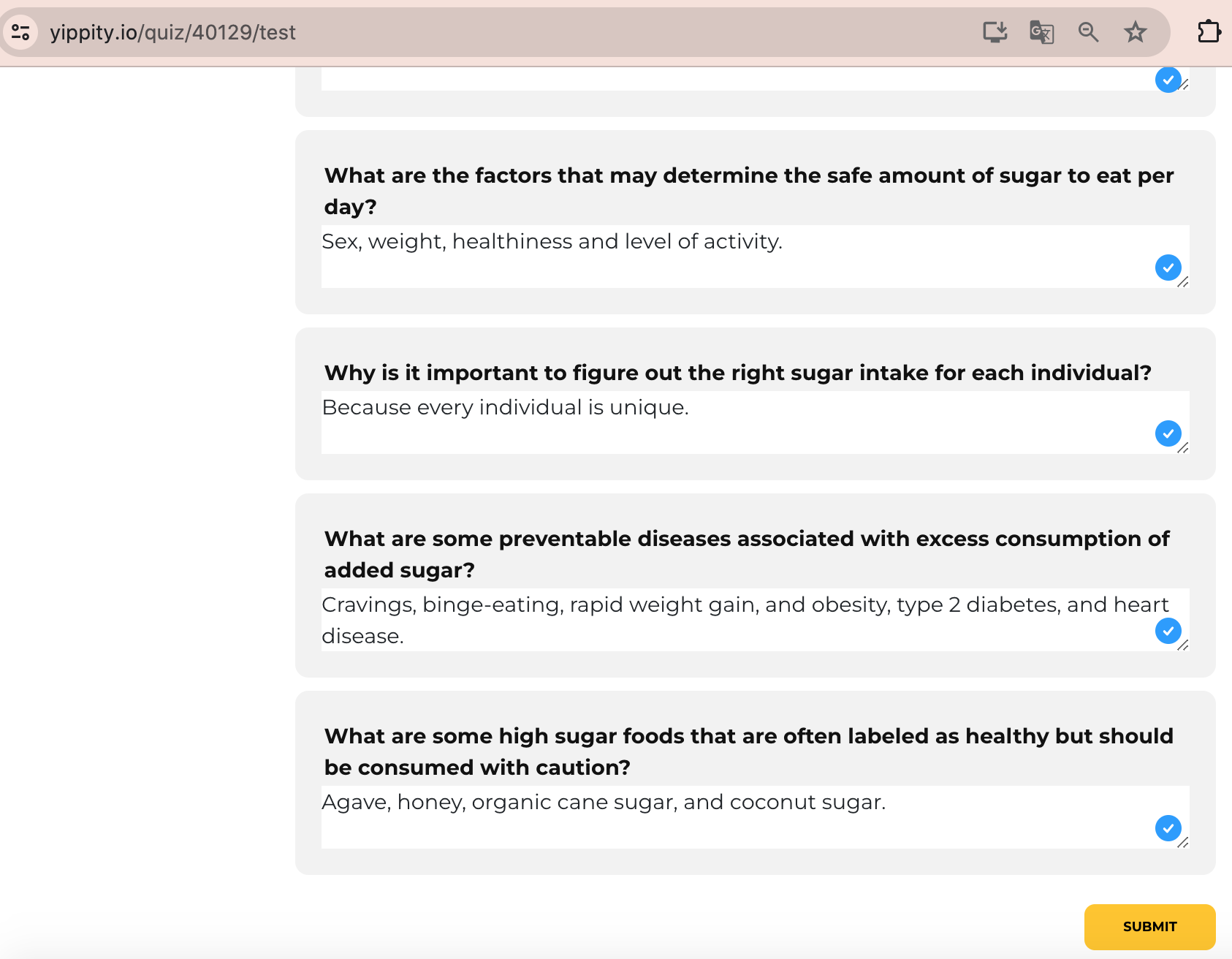This screenshot has height=959, width=1232.
Task: Click blue check icon in 'Agave, honey' answer
Action: pyautogui.click(x=1168, y=828)
